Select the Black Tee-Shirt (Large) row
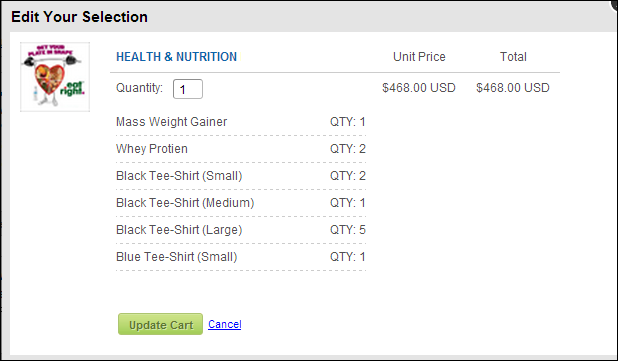Viewport: 618px width, 361px height. [x=241, y=230]
